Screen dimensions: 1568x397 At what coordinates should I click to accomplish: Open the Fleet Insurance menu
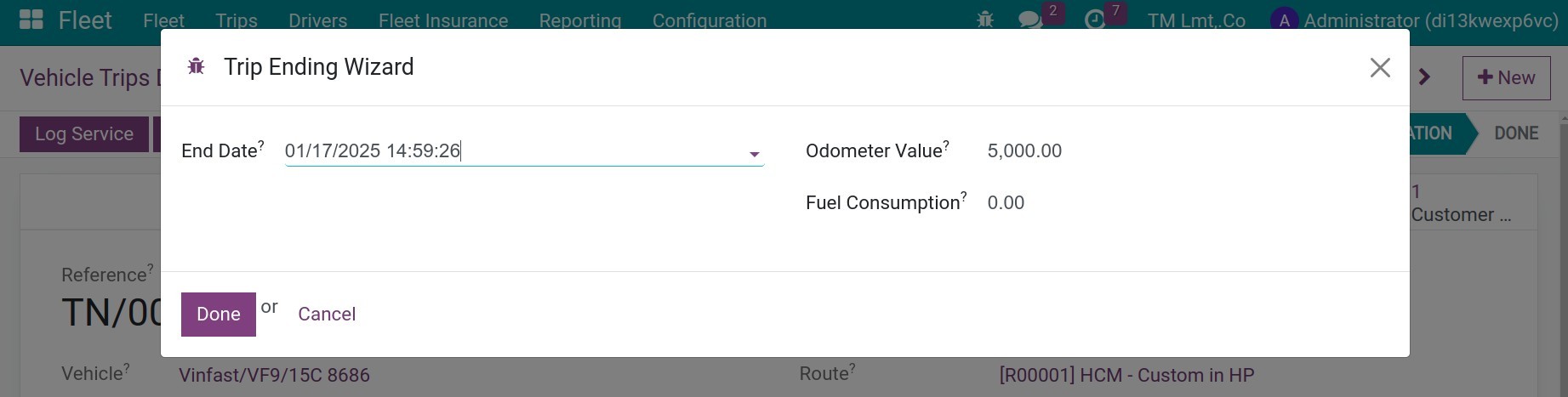tap(442, 20)
